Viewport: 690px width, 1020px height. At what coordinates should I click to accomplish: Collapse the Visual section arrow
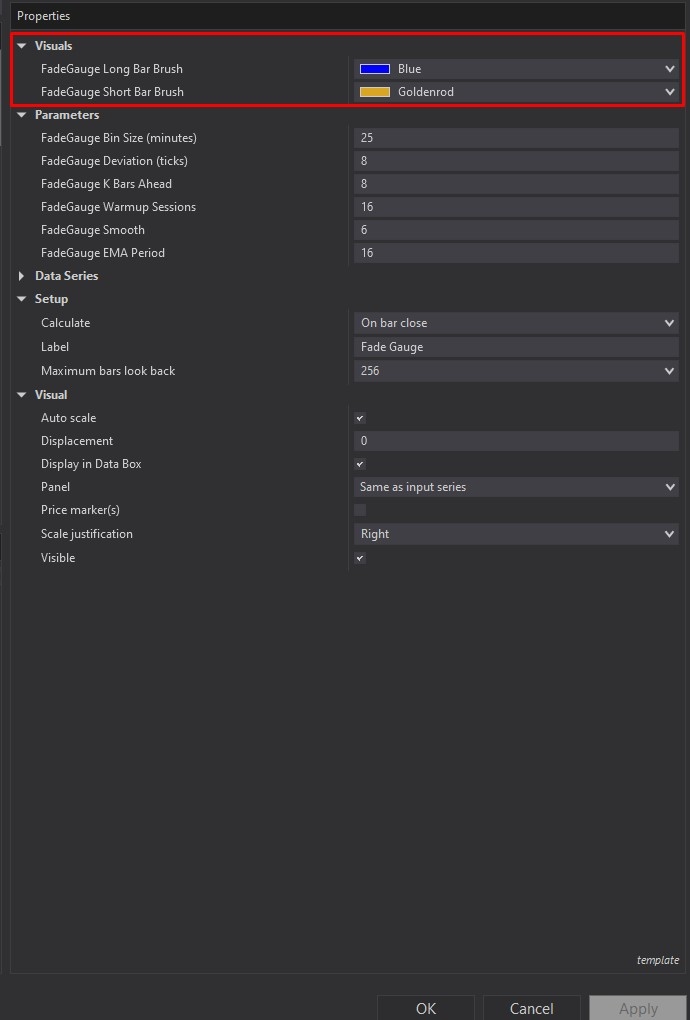click(22, 395)
